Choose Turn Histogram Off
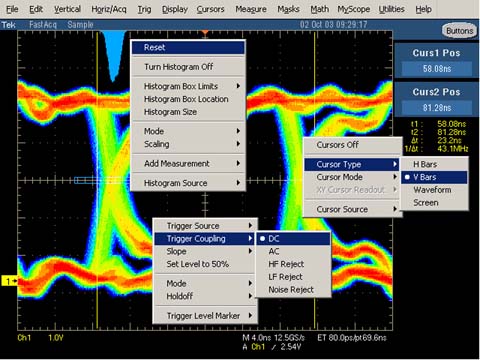This screenshot has height=360, width=480. [x=189, y=67]
